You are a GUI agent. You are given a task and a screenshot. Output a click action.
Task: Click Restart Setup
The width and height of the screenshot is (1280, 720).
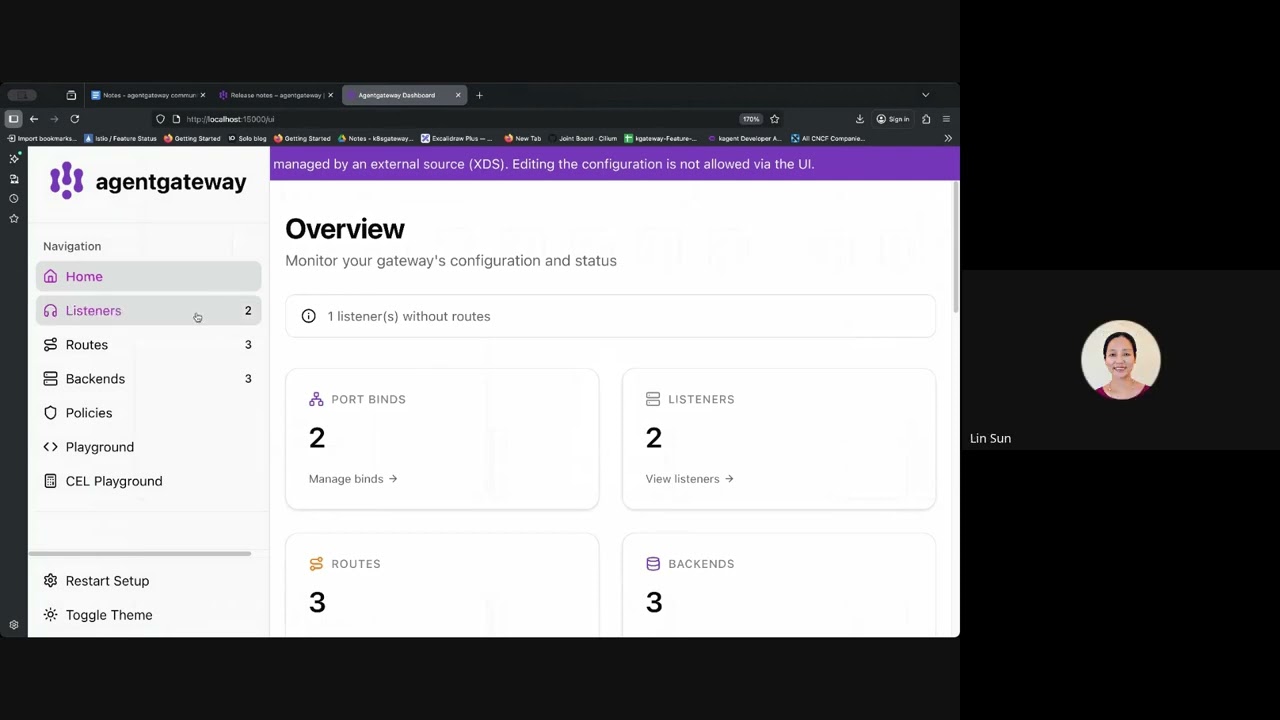click(148, 580)
